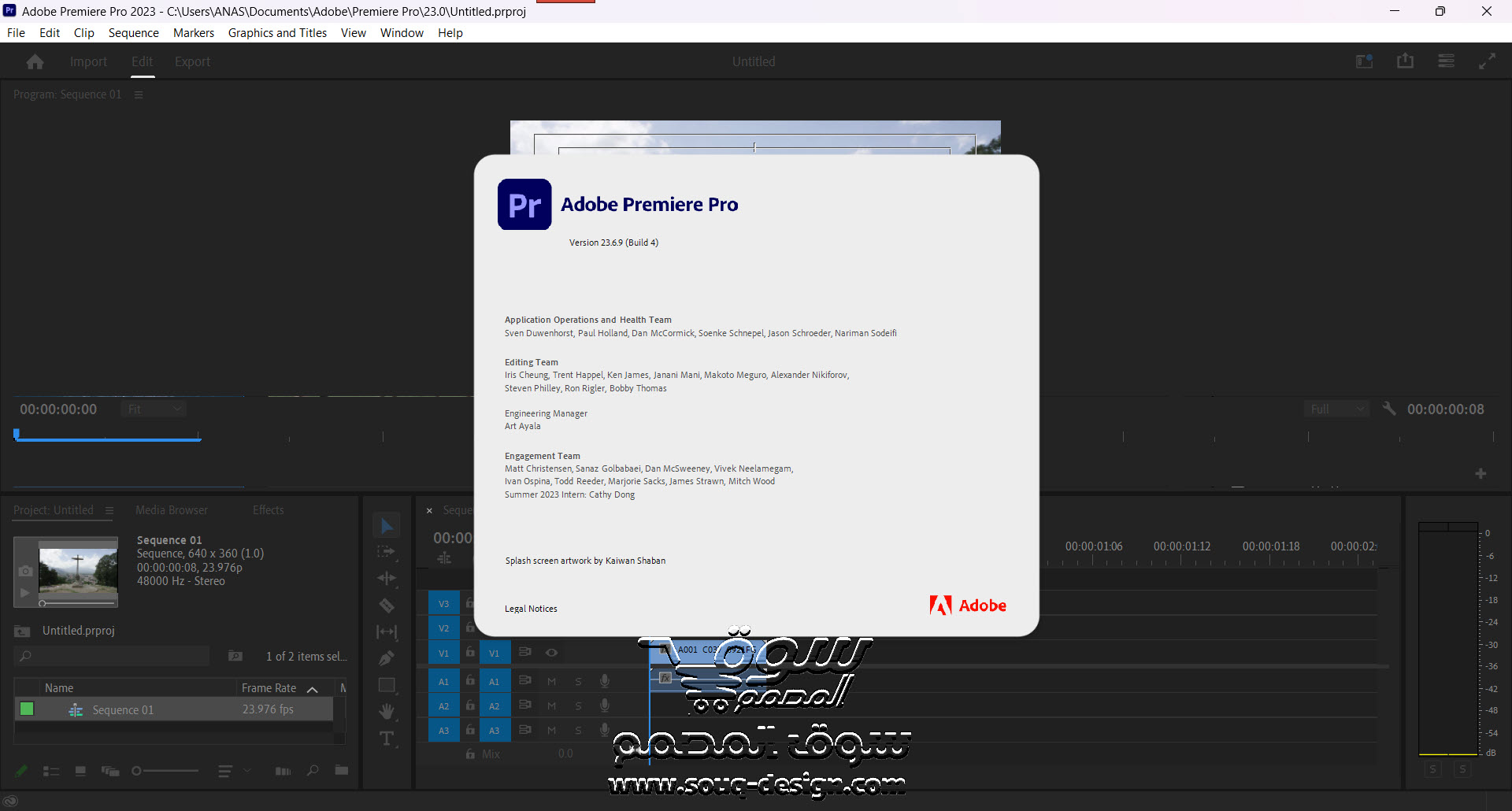This screenshot has height=811, width=1512.
Task: Open the File menu
Action: coord(16,33)
